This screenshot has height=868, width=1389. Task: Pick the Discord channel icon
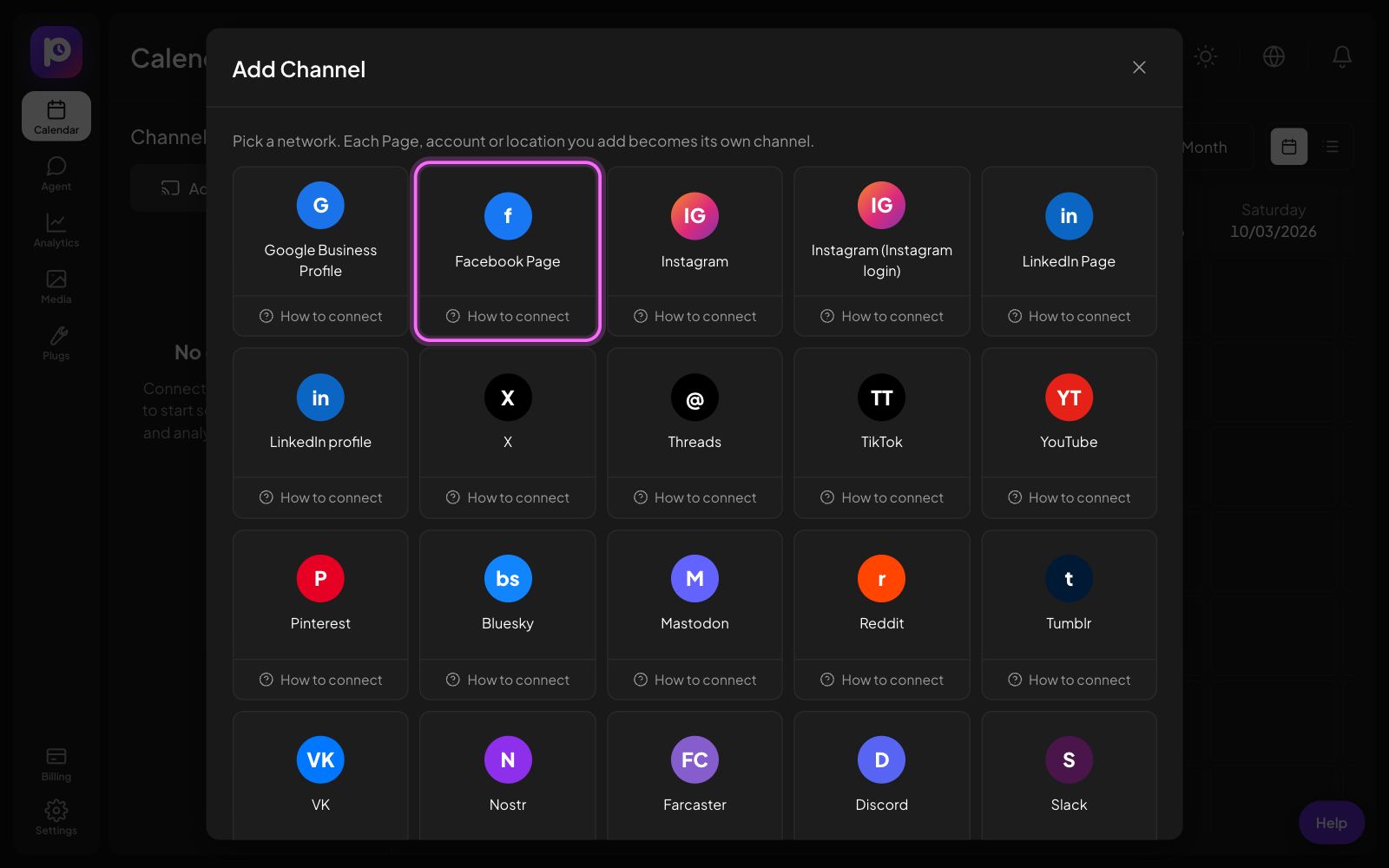click(x=882, y=760)
